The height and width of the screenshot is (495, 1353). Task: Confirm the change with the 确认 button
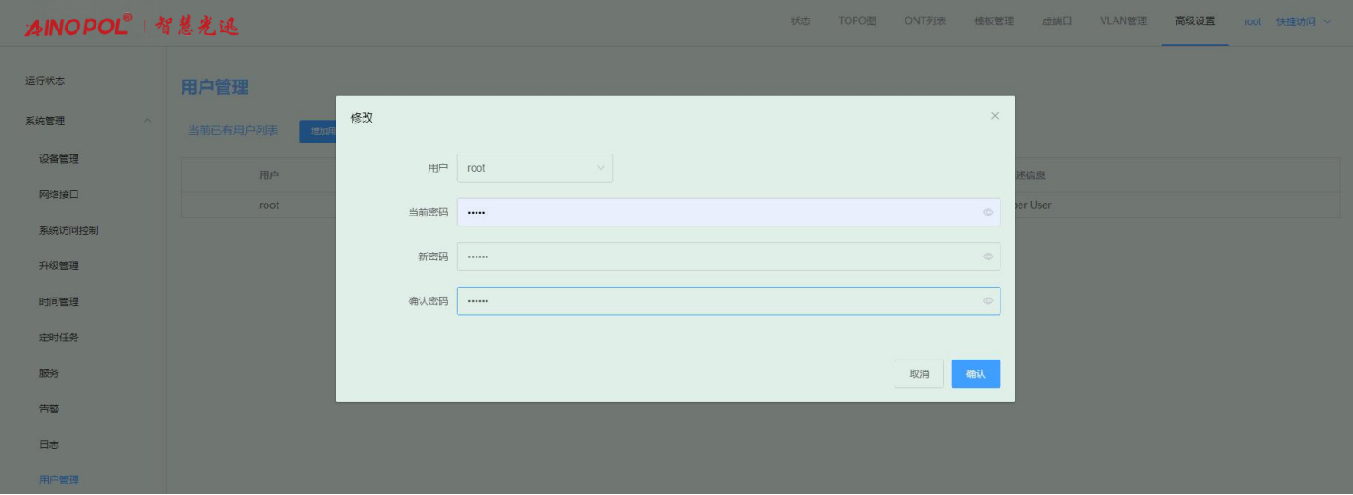(x=975, y=374)
